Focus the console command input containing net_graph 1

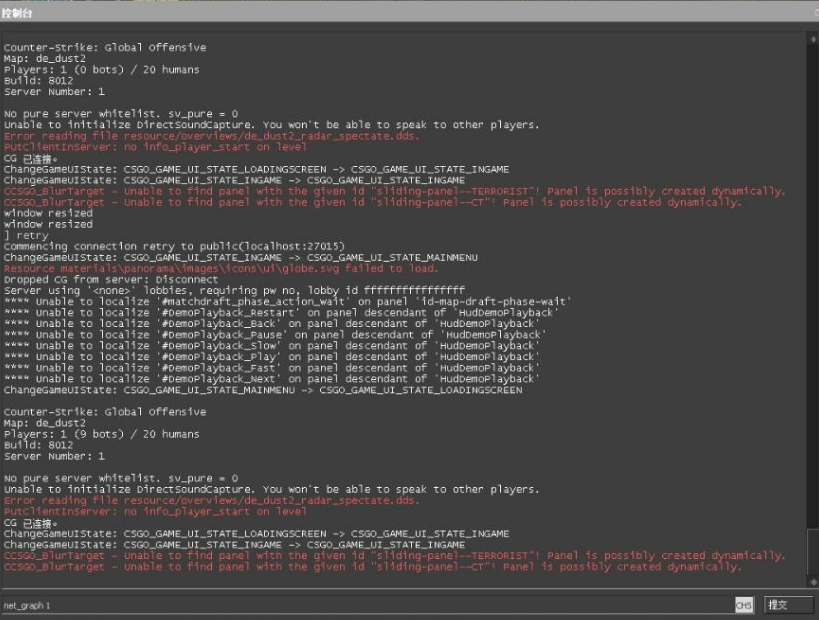[x=367, y=605]
